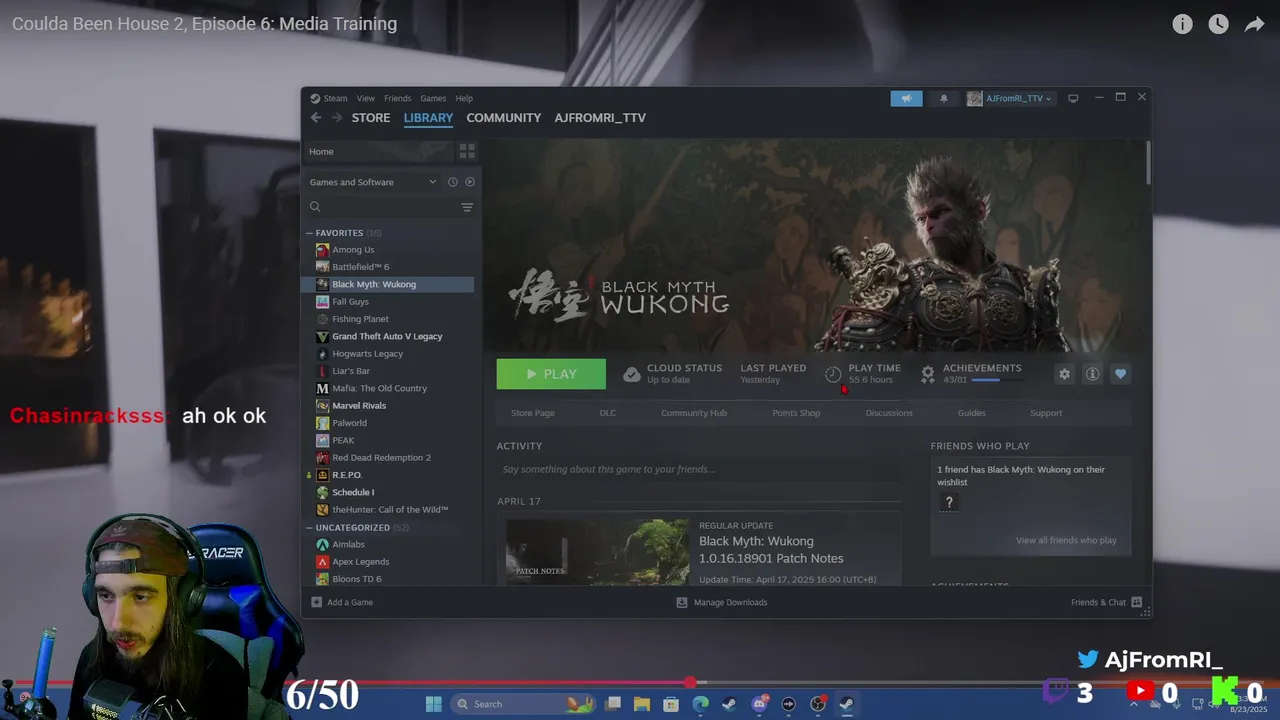
Task: Open Steam announcements megaphone button
Action: [x=906, y=98]
